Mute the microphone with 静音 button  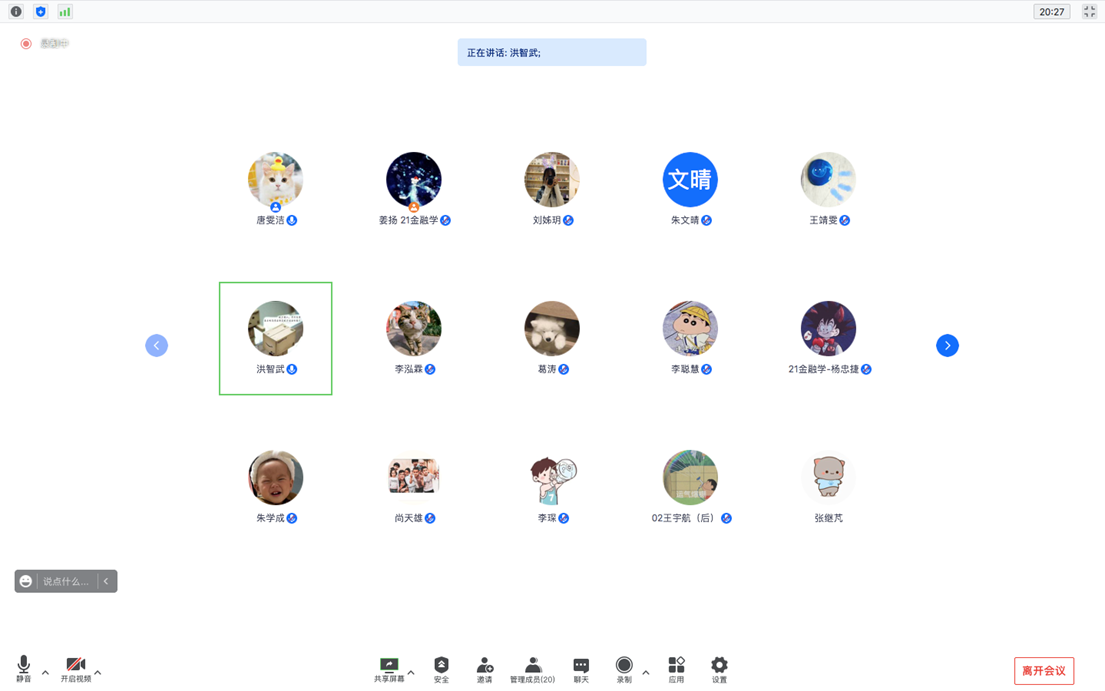(x=23, y=668)
